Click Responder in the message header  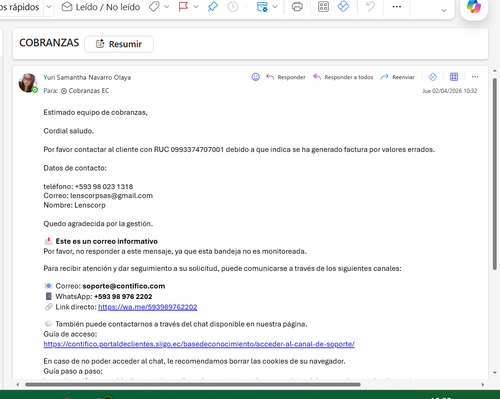pyautogui.click(x=286, y=77)
